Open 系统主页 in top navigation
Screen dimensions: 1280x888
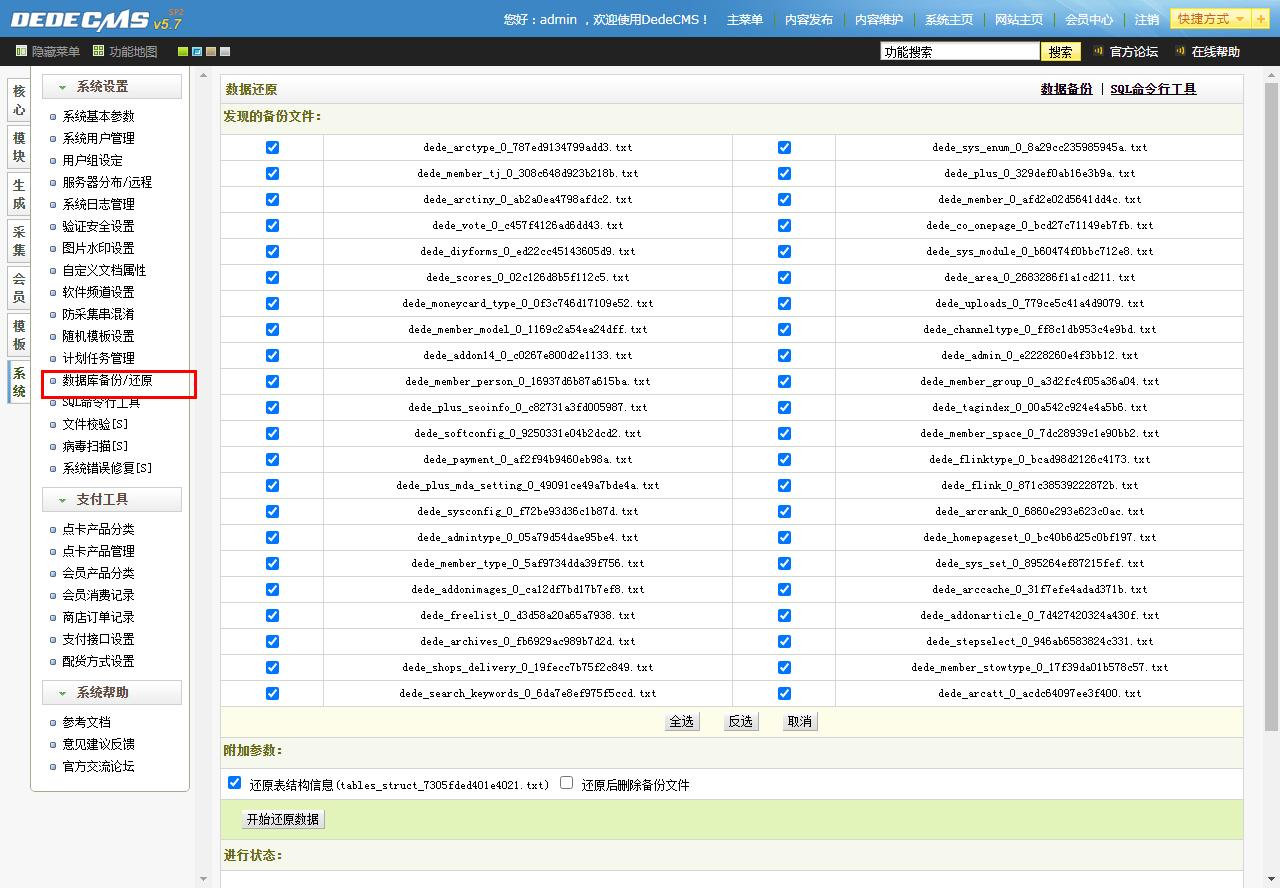(x=948, y=20)
